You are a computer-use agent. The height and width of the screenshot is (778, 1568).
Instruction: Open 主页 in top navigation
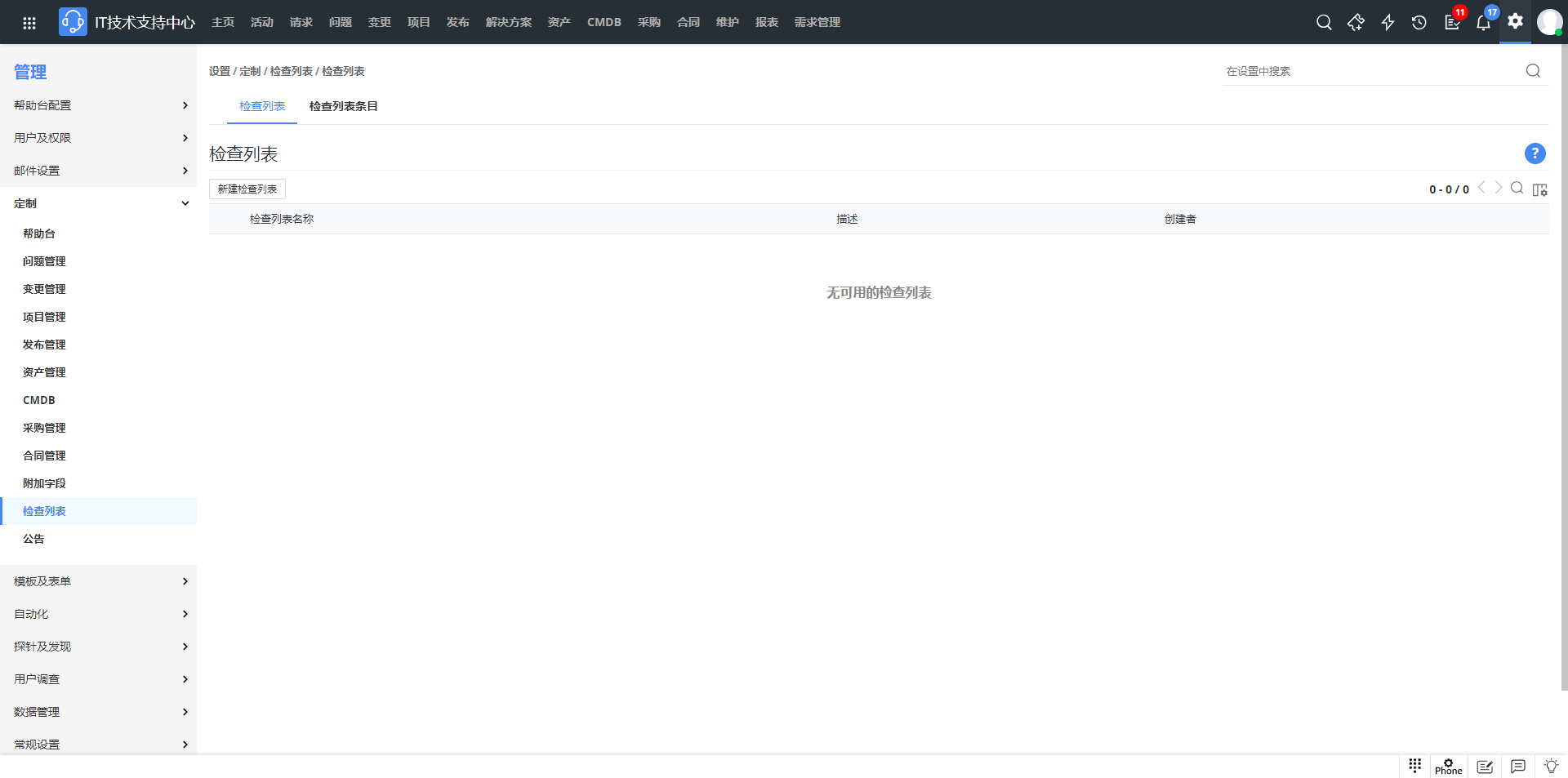point(223,22)
